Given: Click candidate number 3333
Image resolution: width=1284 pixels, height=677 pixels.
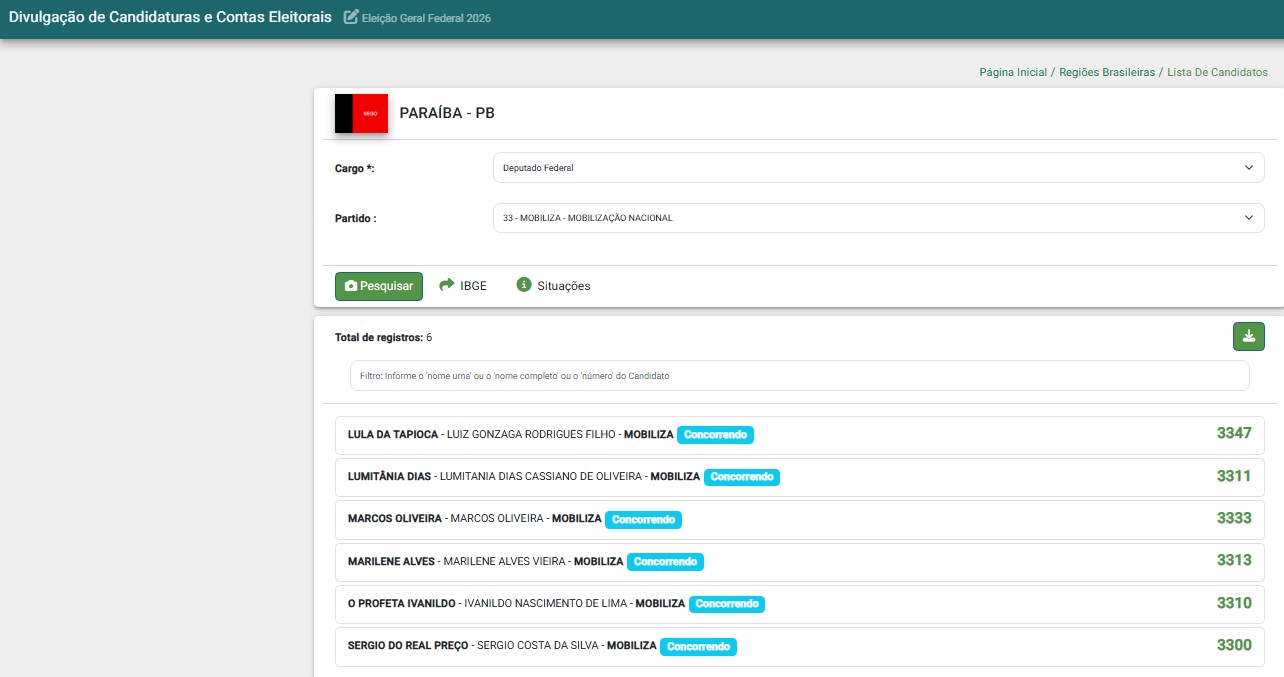Looking at the screenshot, I should coord(1234,518).
